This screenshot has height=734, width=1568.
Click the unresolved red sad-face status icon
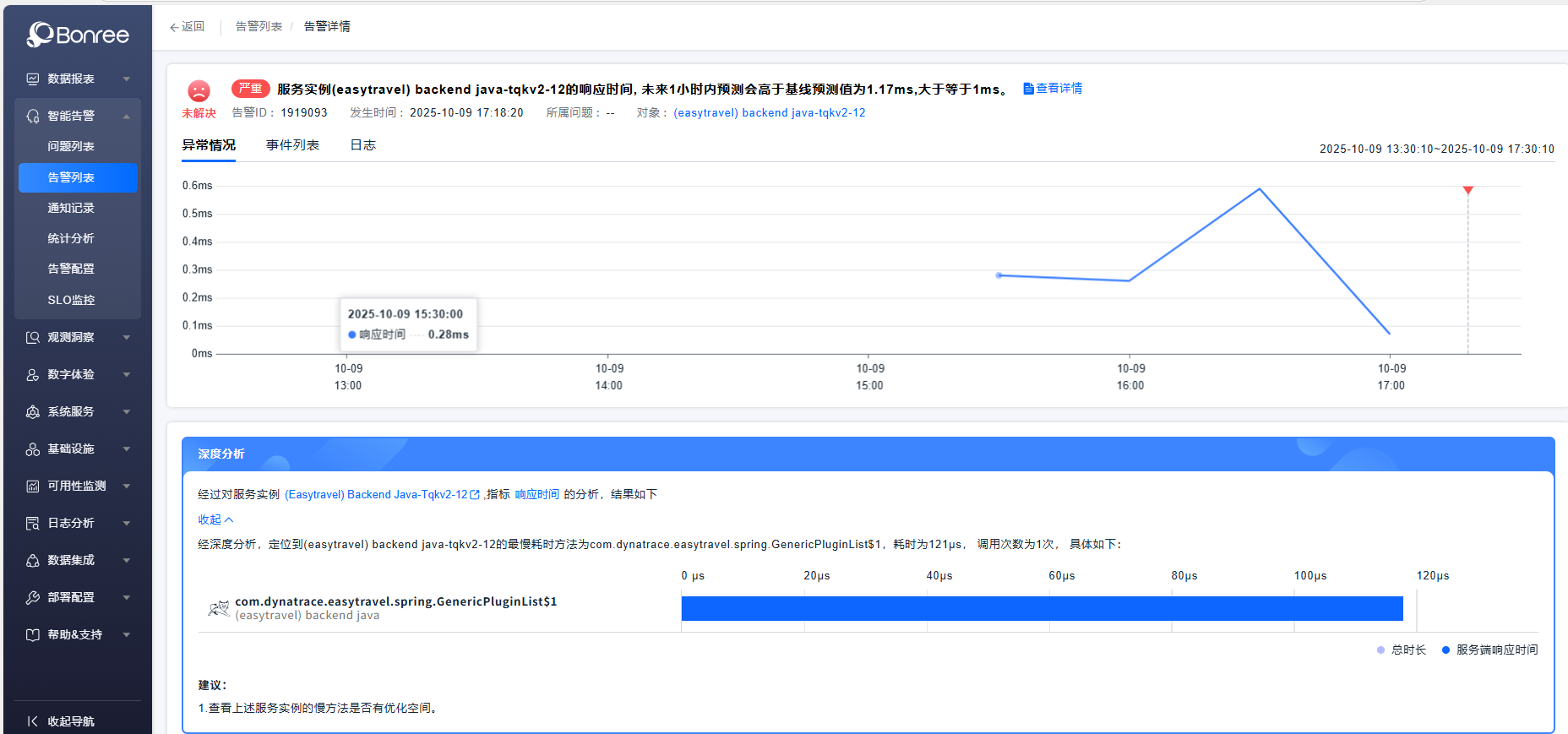(x=199, y=90)
